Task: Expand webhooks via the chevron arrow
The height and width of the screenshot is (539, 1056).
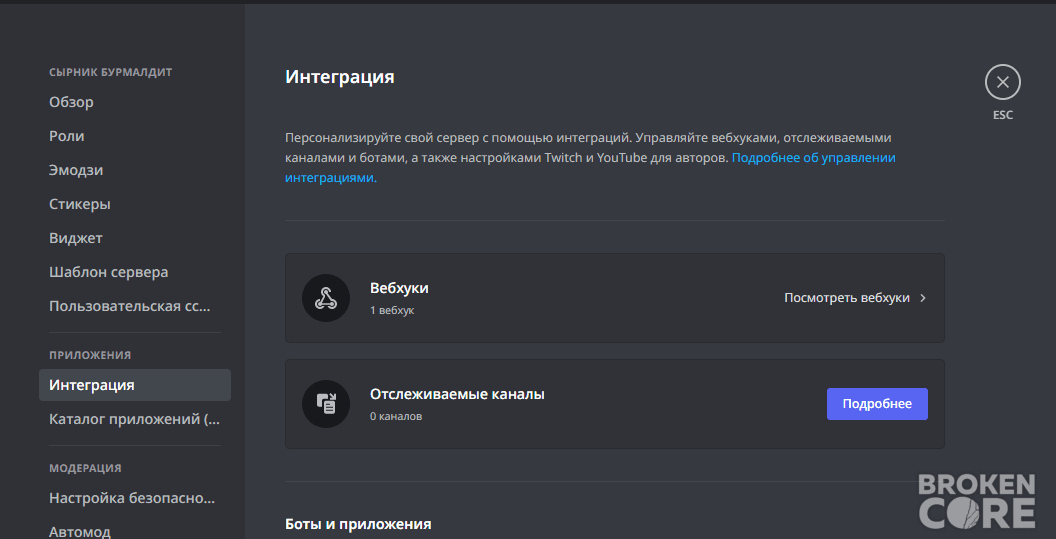Action: pyautogui.click(x=923, y=298)
